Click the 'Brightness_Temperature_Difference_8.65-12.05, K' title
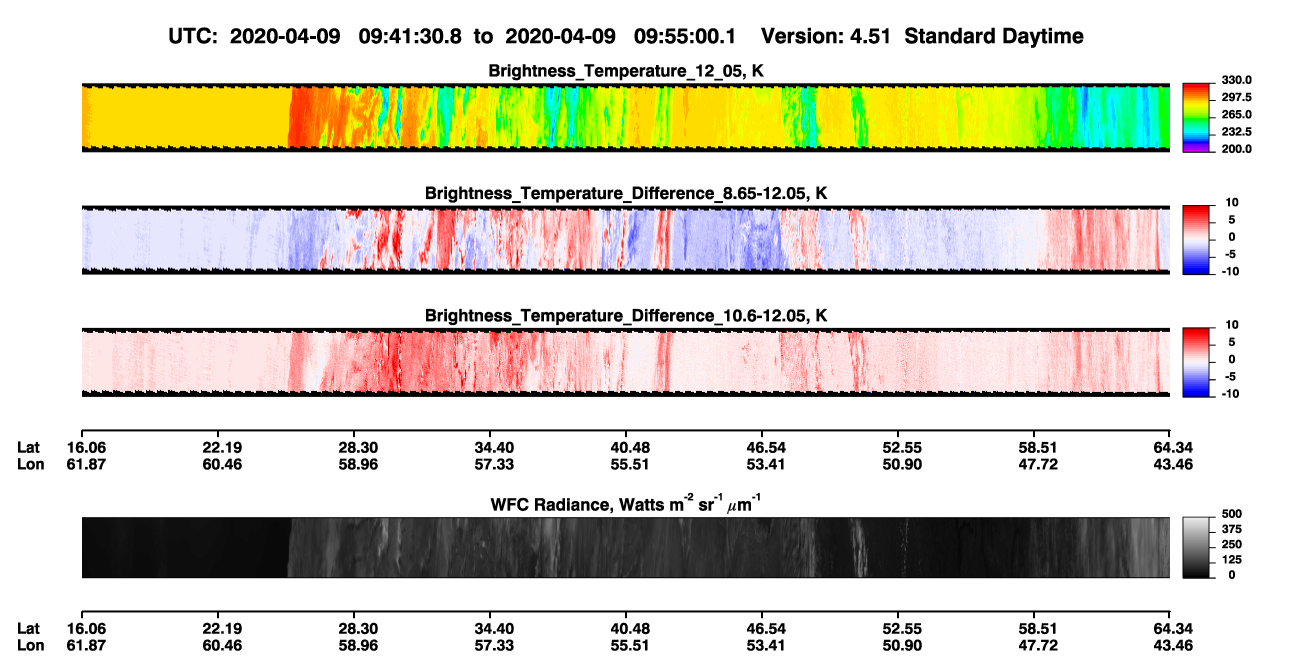1300x667 pixels. pyautogui.click(x=626, y=193)
